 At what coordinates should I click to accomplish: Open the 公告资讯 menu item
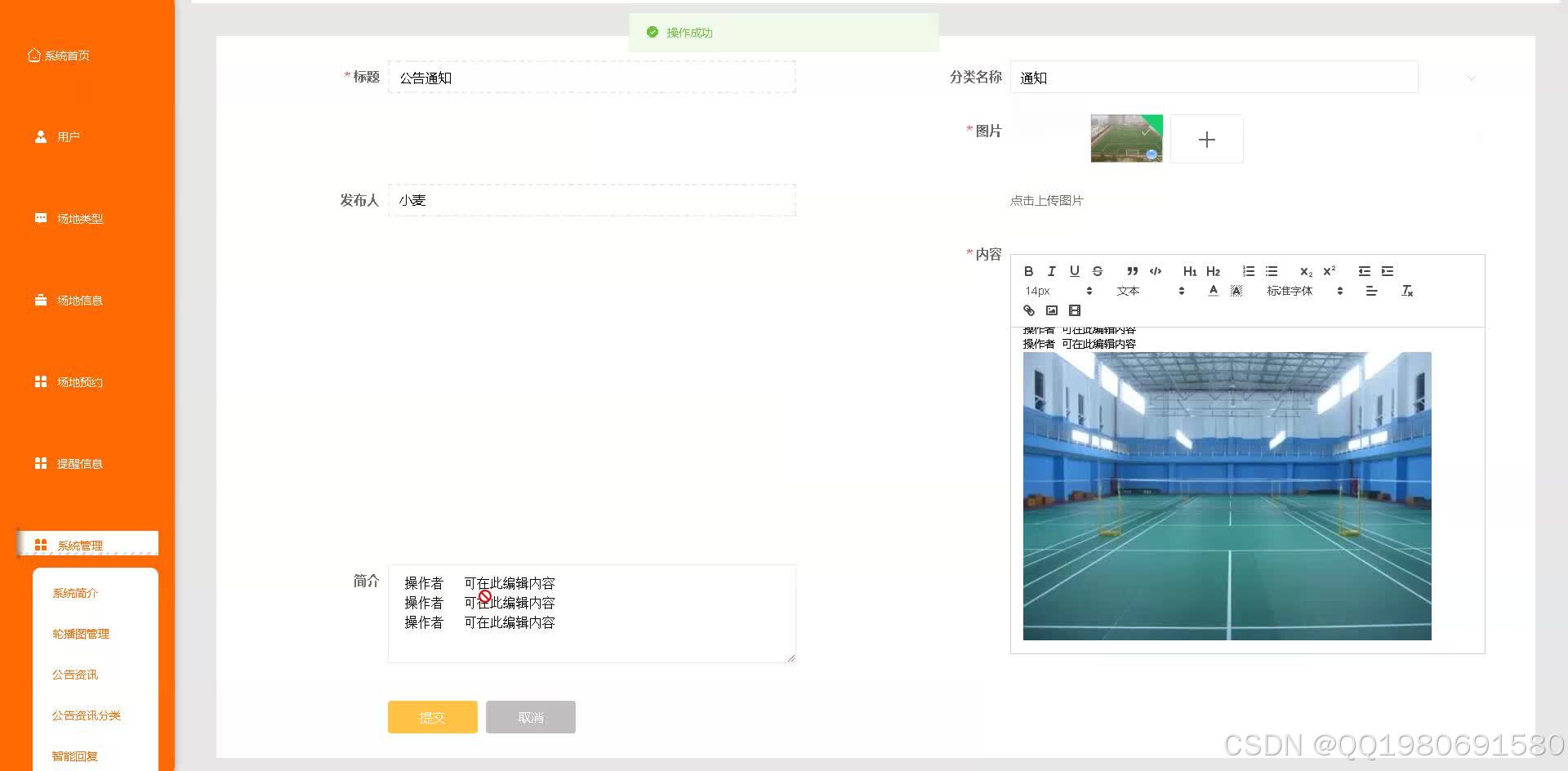pyautogui.click(x=74, y=674)
